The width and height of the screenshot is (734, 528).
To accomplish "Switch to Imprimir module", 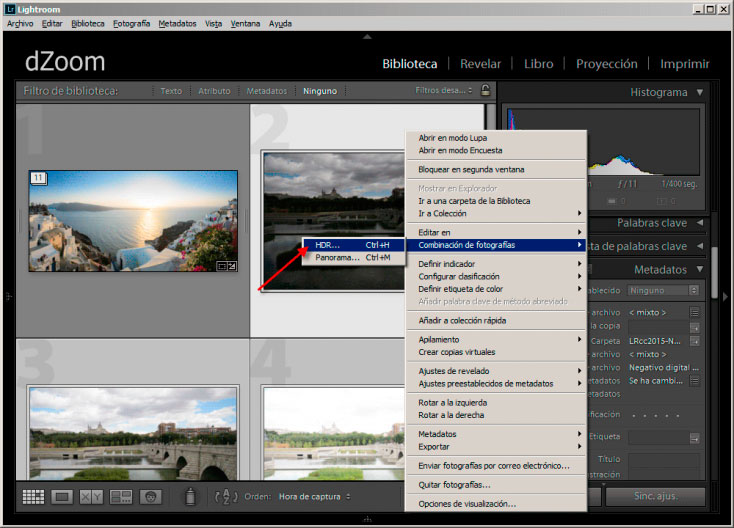I will point(685,64).
